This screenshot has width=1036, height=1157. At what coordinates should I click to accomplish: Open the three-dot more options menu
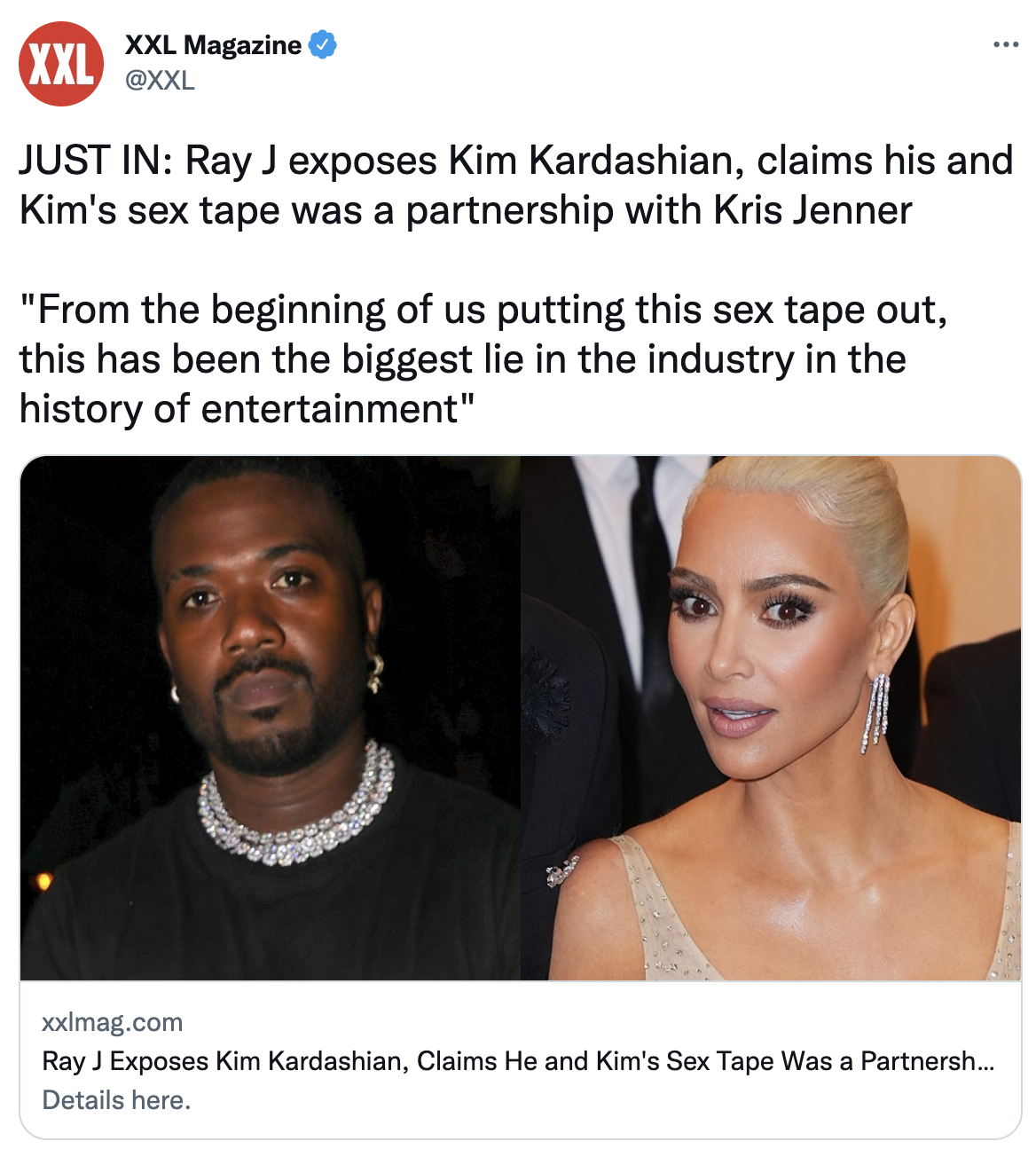(x=1006, y=44)
